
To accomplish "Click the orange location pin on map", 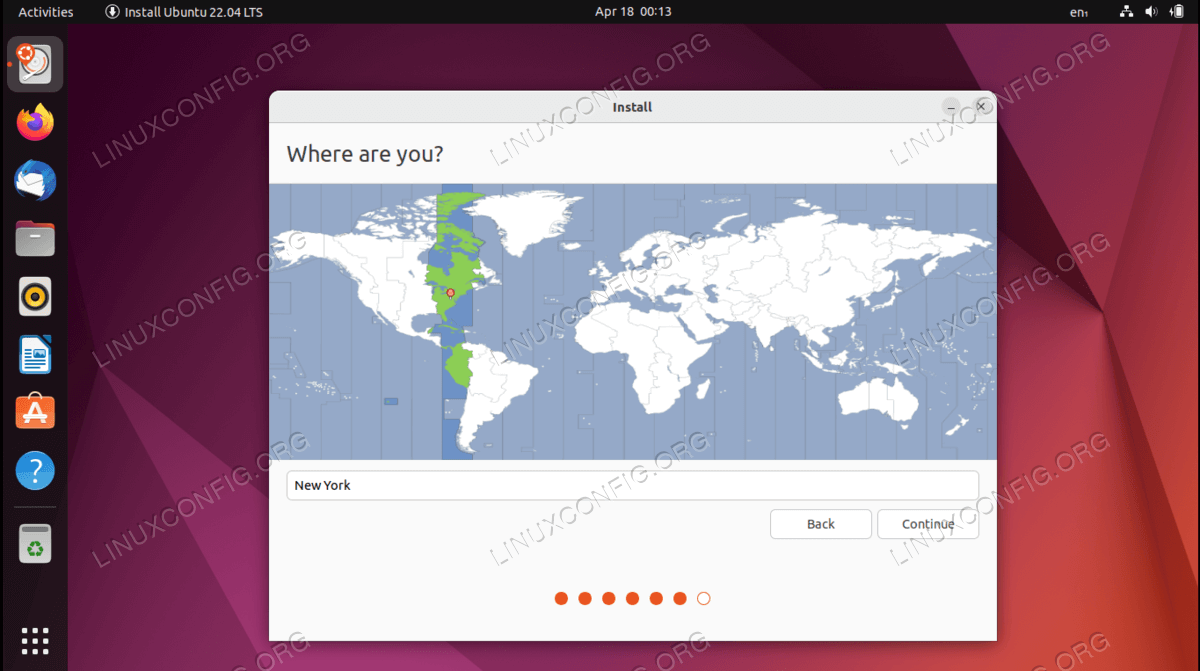I will (450, 293).
